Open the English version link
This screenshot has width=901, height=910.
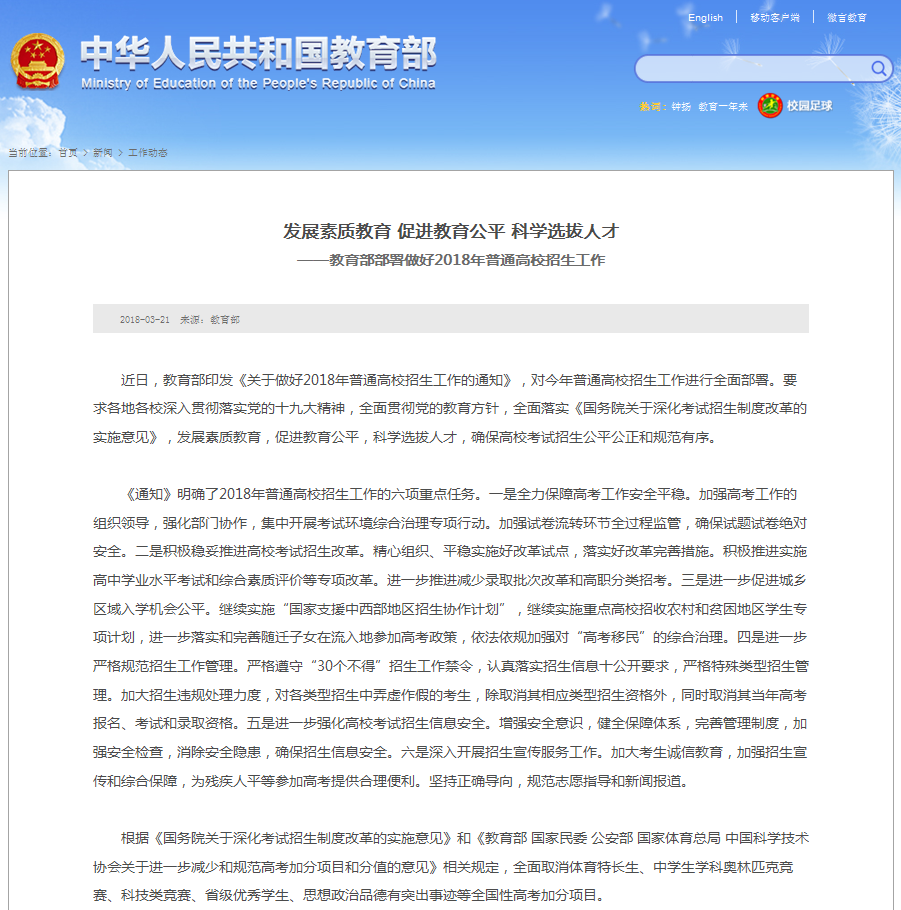pos(705,17)
